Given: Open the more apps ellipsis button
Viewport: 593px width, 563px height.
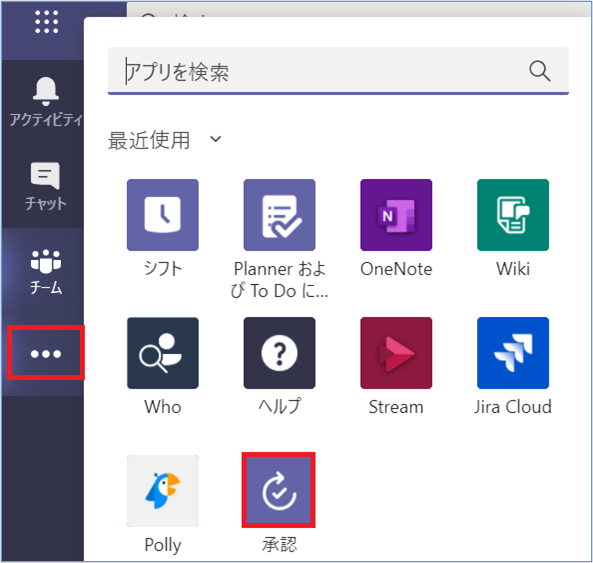Looking at the screenshot, I should click(46, 354).
